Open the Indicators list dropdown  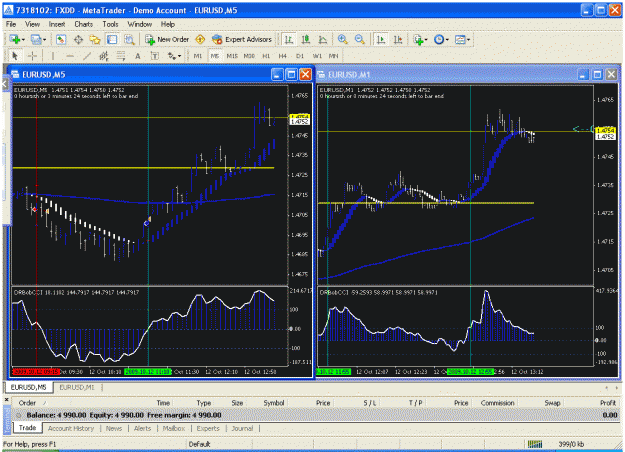click(420, 39)
